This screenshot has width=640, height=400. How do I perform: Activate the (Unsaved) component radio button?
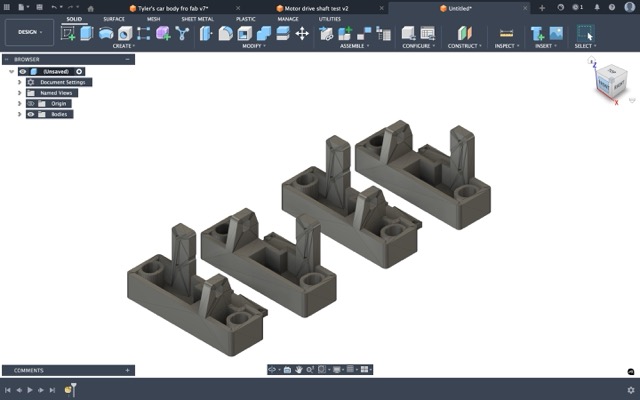tap(79, 71)
